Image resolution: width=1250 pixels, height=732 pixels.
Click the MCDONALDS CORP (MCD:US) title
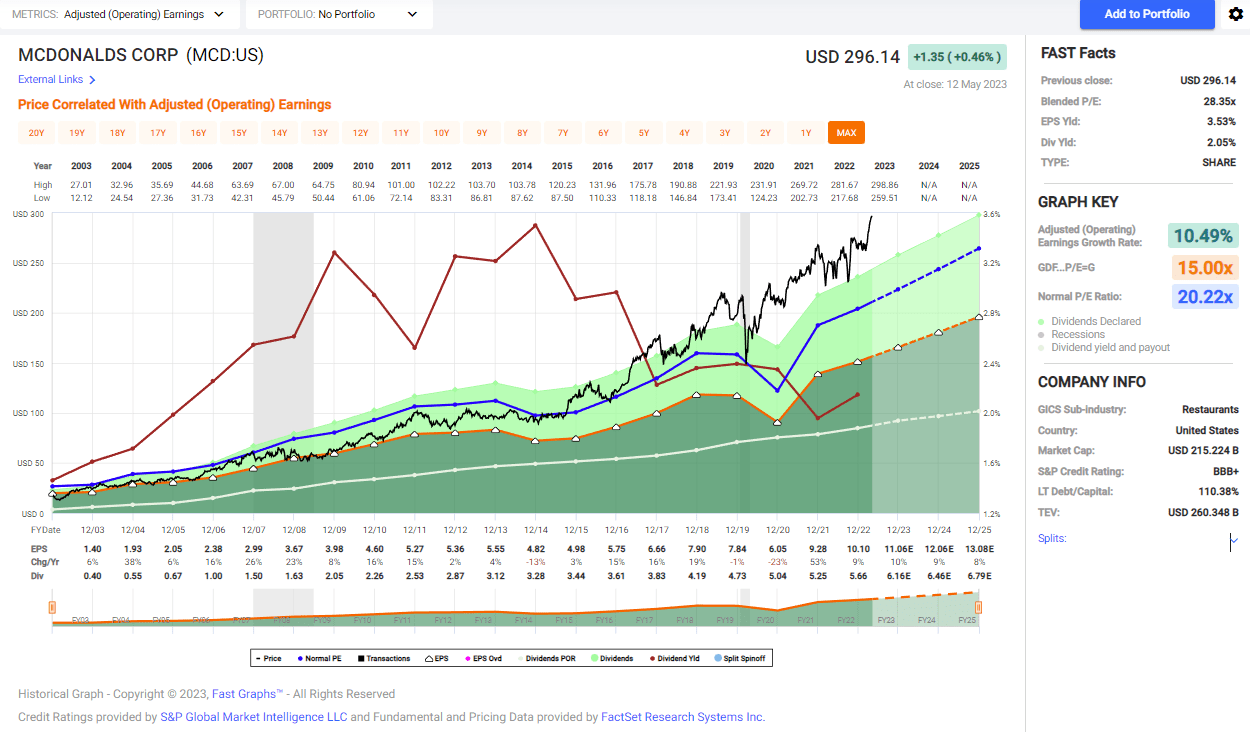[141, 56]
